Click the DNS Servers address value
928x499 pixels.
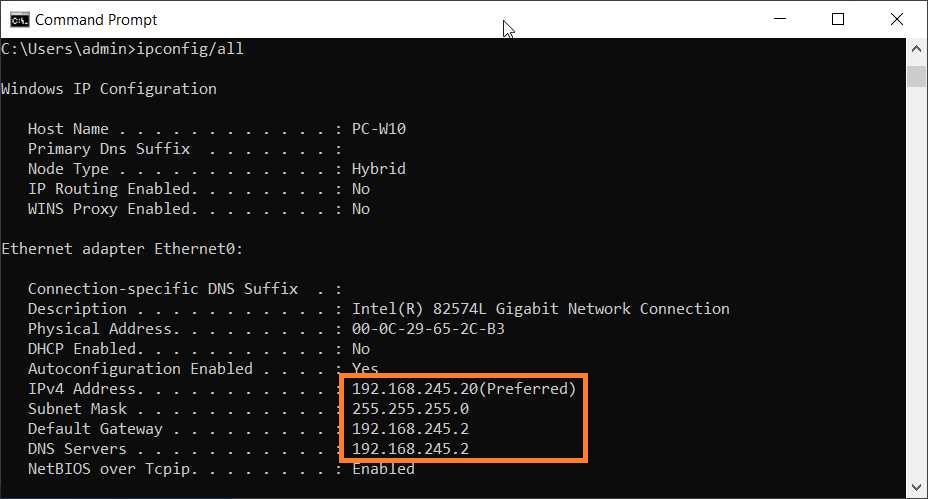click(410, 449)
